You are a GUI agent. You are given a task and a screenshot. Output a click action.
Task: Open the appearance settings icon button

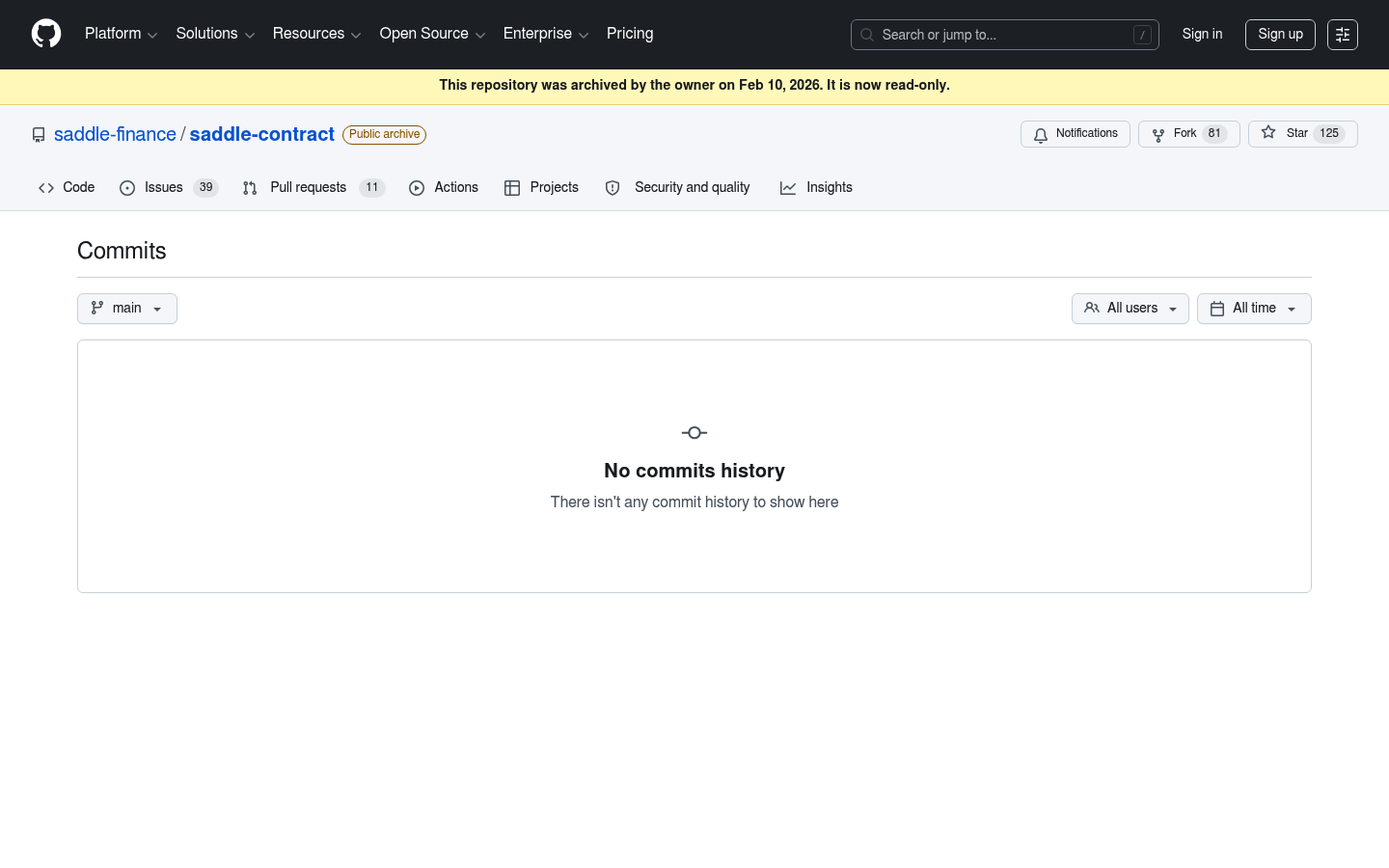tap(1343, 35)
